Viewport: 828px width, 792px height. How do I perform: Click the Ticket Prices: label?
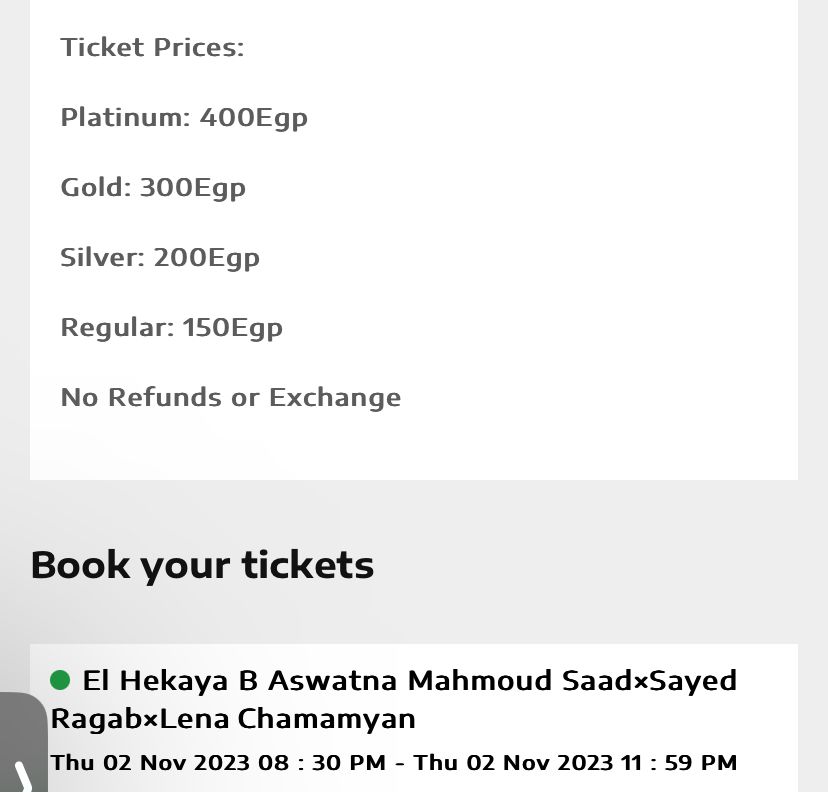[152, 47]
